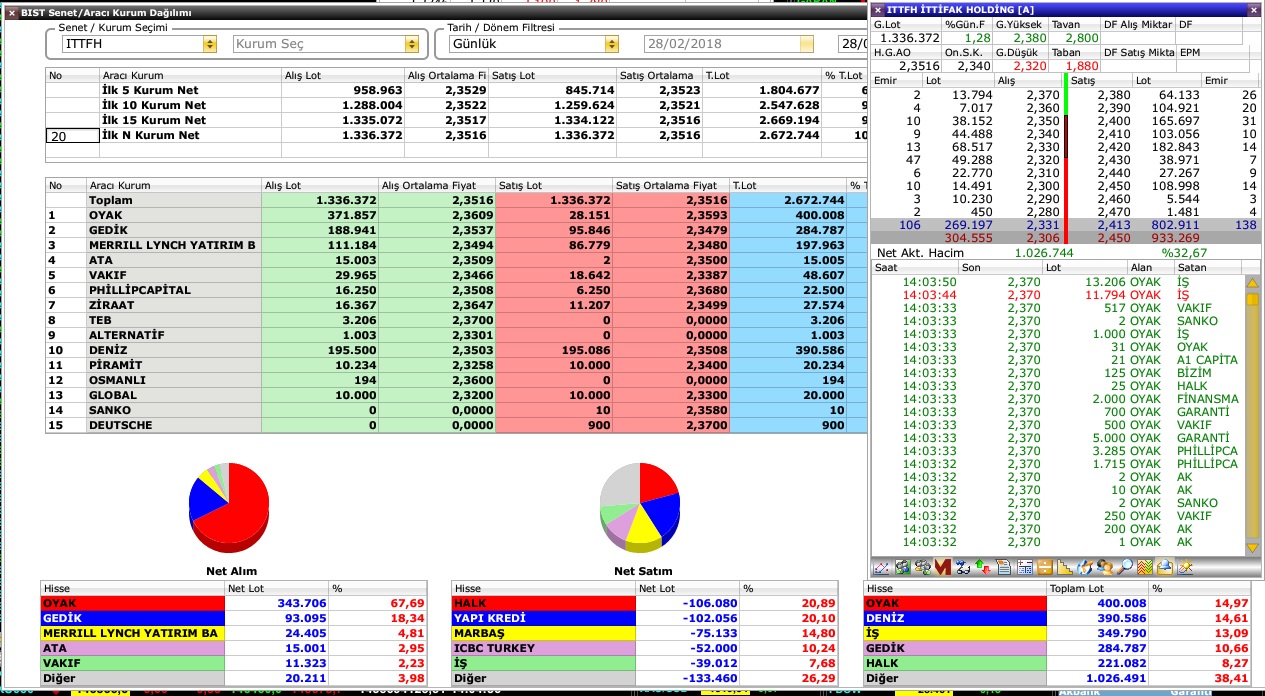Click the orange divide symbol icon
The width and height of the screenshot is (1265, 696).
[x=1045, y=567]
